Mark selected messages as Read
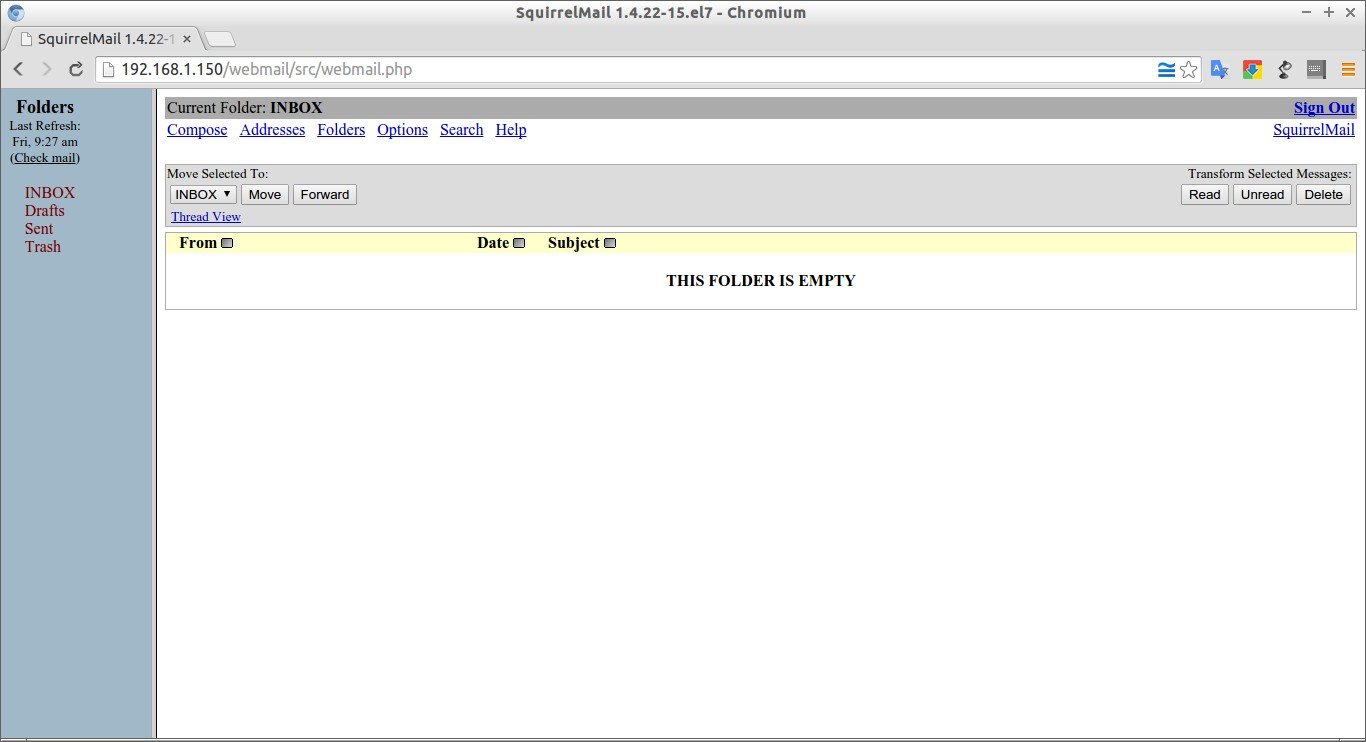The height and width of the screenshot is (742, 1366). (x=1205, y=194)
